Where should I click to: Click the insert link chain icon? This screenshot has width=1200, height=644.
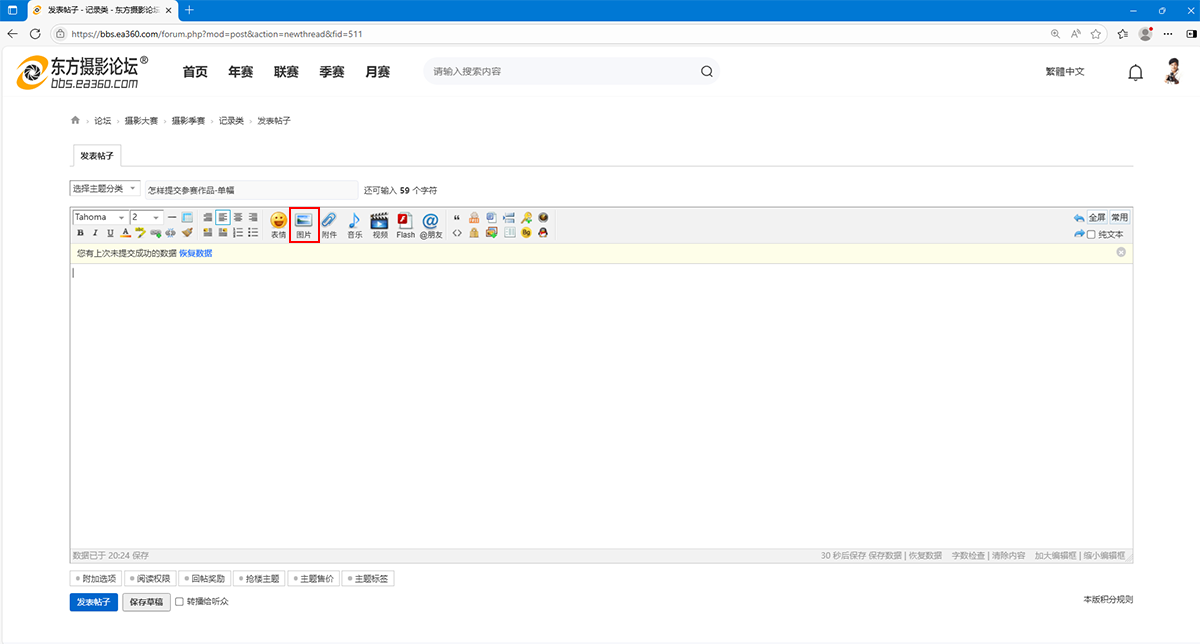pyautogui.click(x=156, y=233)
